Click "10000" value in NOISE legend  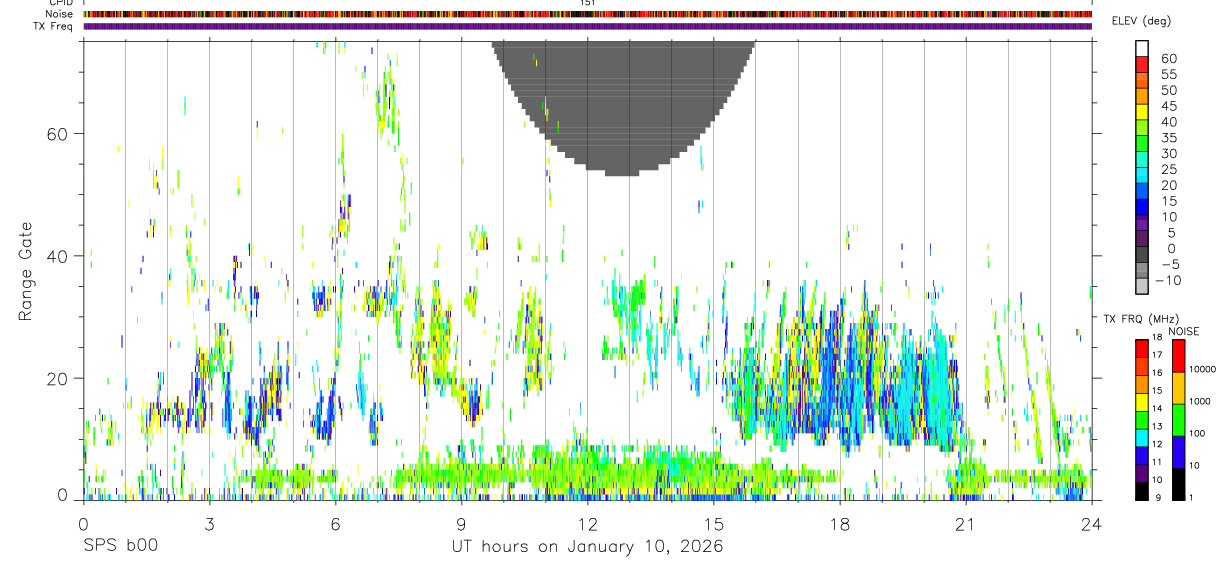click(1201, 370)
